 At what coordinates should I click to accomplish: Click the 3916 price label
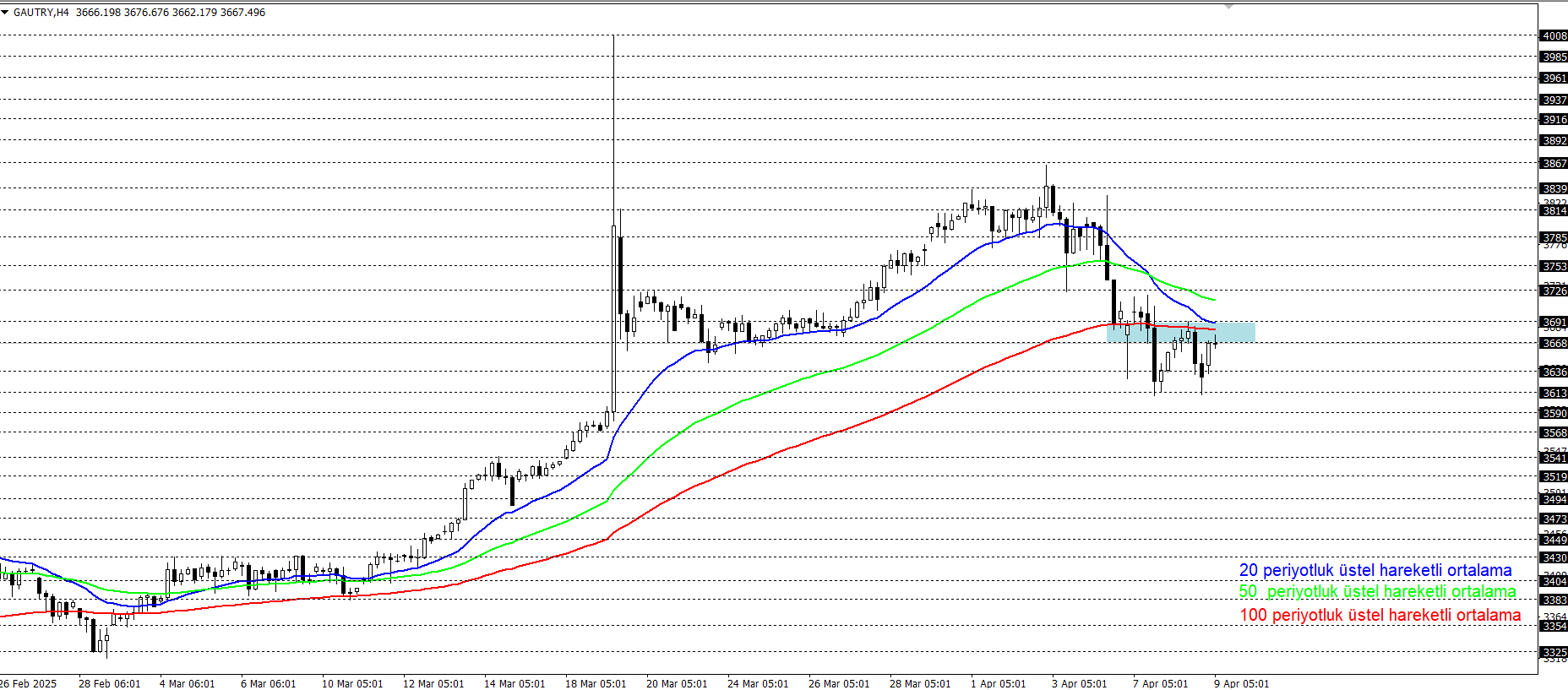tap(1554, 119)
